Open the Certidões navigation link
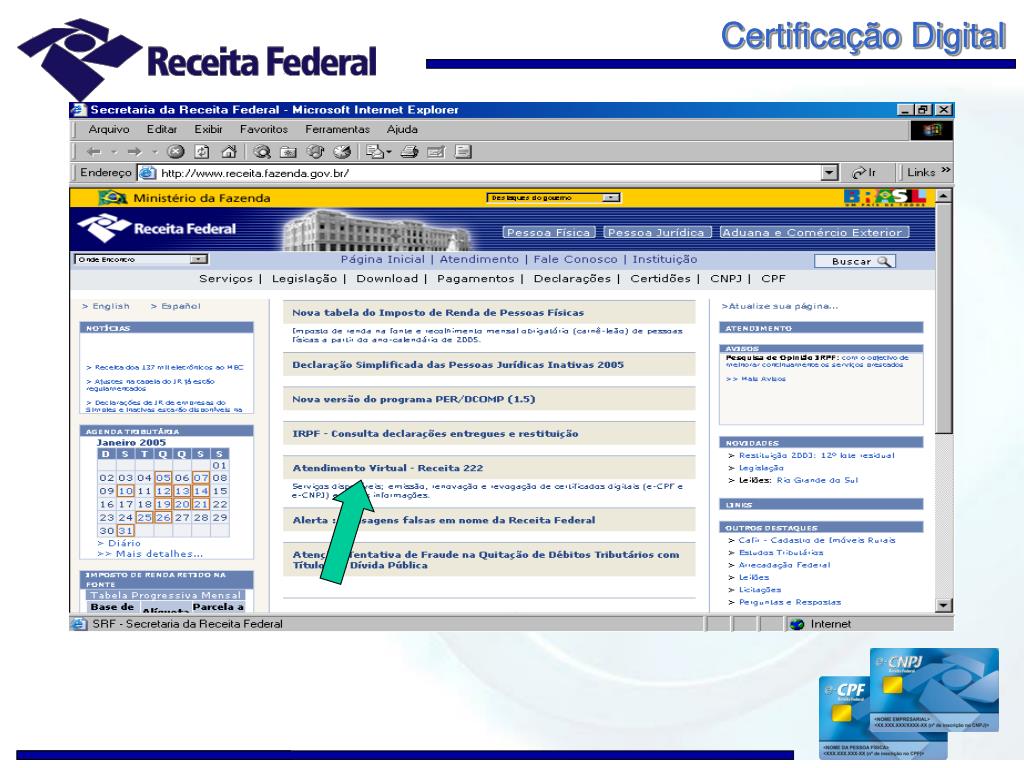The width and height of the screenshot is (1024, 768). pos(660,279)
